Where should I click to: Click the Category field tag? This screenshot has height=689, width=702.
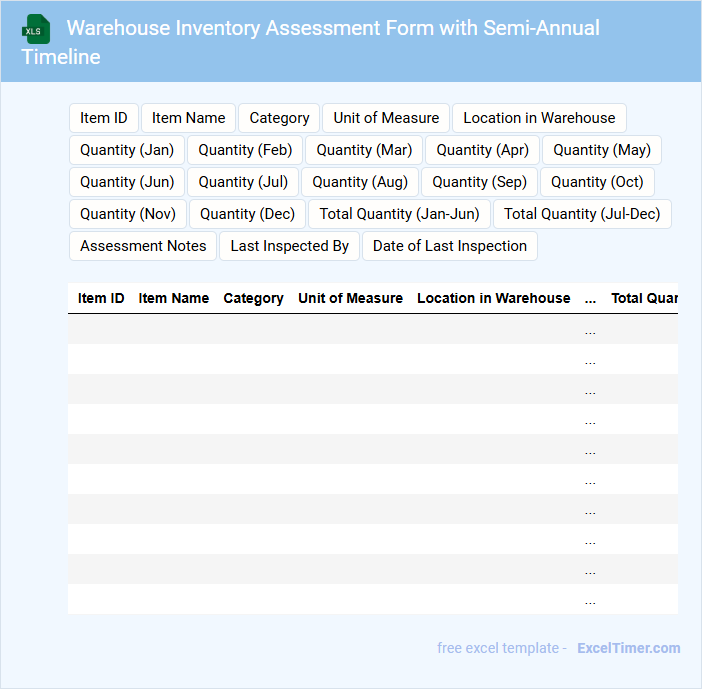pos(279,118)
